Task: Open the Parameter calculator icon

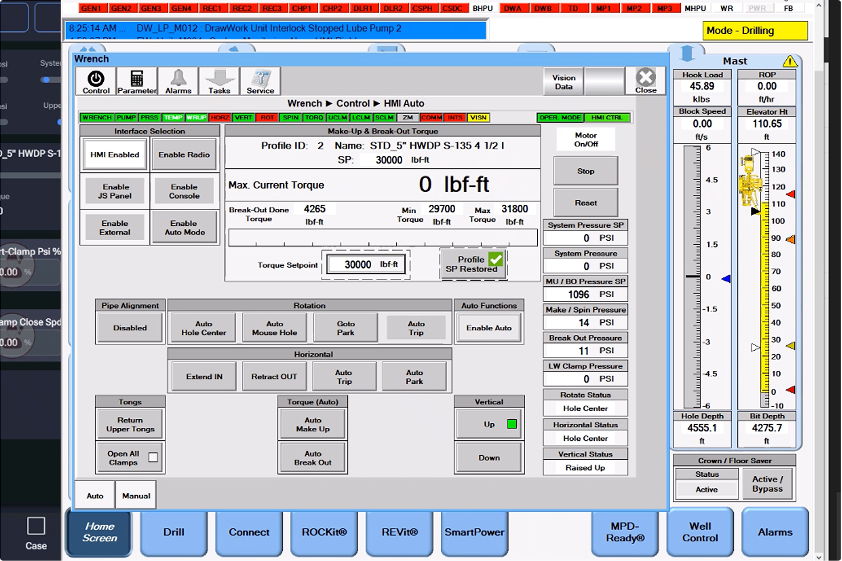Action: point(137,82)
